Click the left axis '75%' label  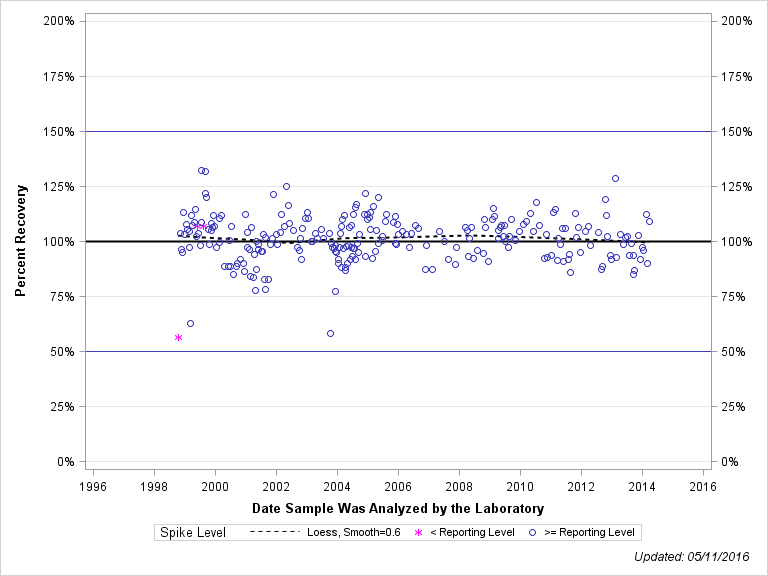(62, 297)
